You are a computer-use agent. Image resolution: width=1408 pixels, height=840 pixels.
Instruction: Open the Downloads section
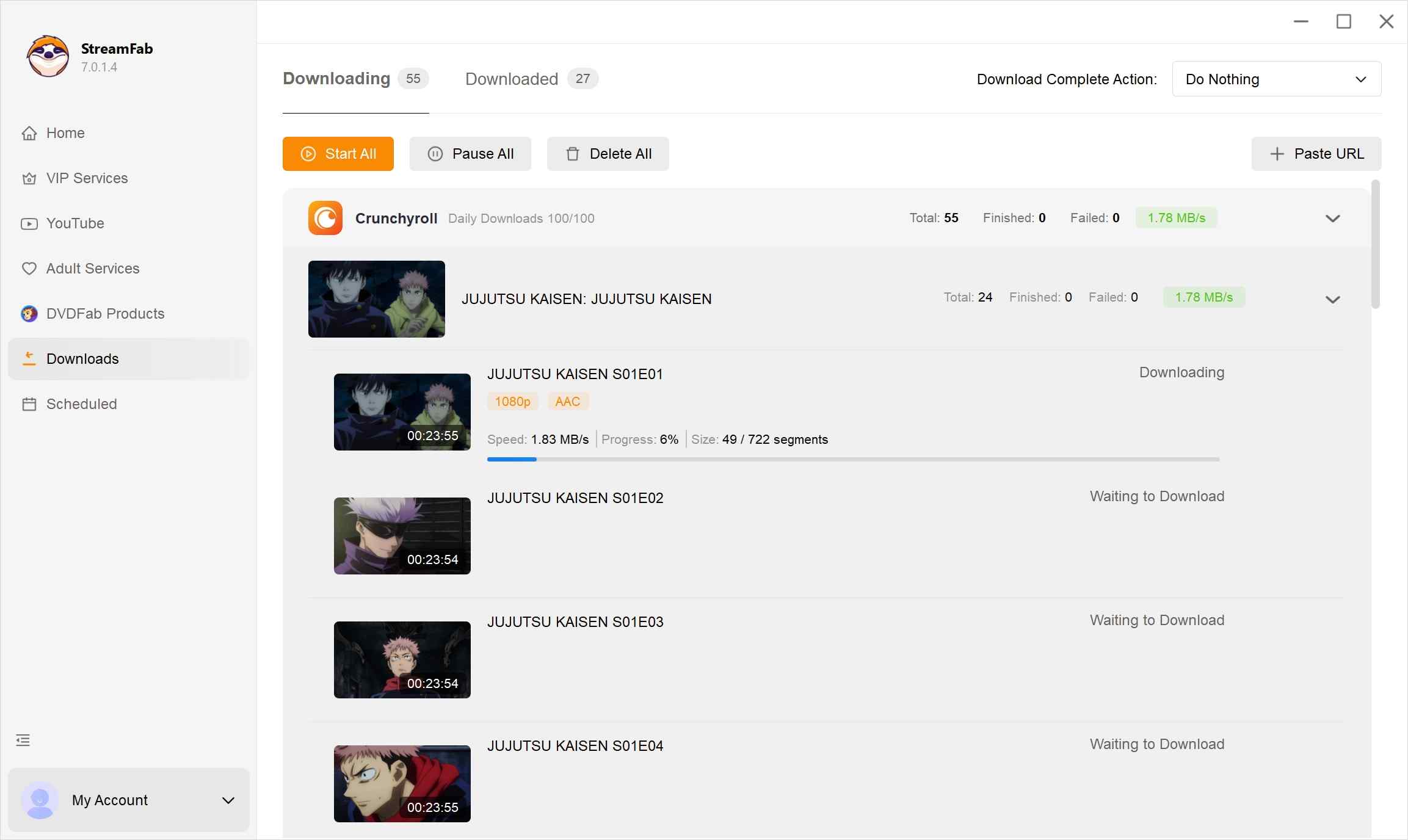pos(82,358)
